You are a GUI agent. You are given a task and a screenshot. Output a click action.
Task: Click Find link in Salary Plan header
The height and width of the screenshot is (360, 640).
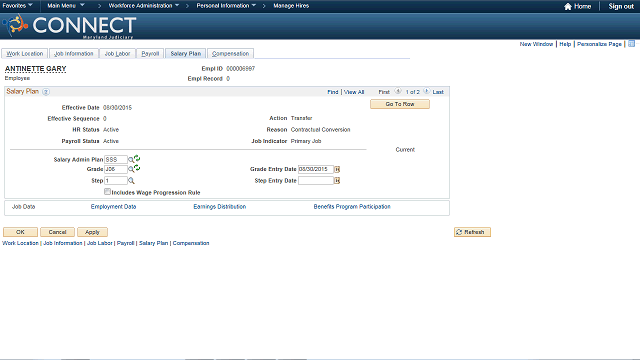point(333,92)
